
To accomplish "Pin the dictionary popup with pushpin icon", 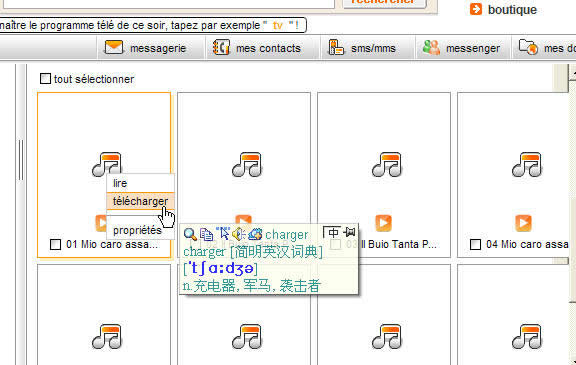I will [x=349, y=232].
